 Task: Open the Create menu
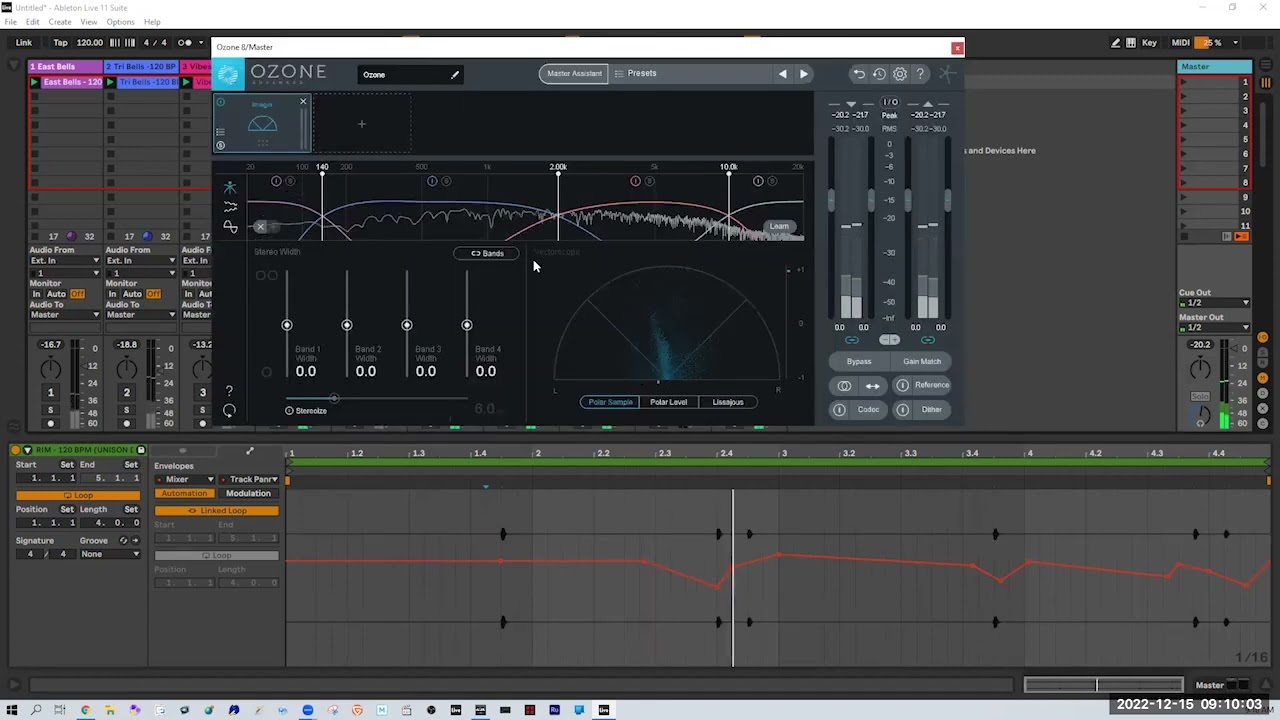(x=60, y=22)
